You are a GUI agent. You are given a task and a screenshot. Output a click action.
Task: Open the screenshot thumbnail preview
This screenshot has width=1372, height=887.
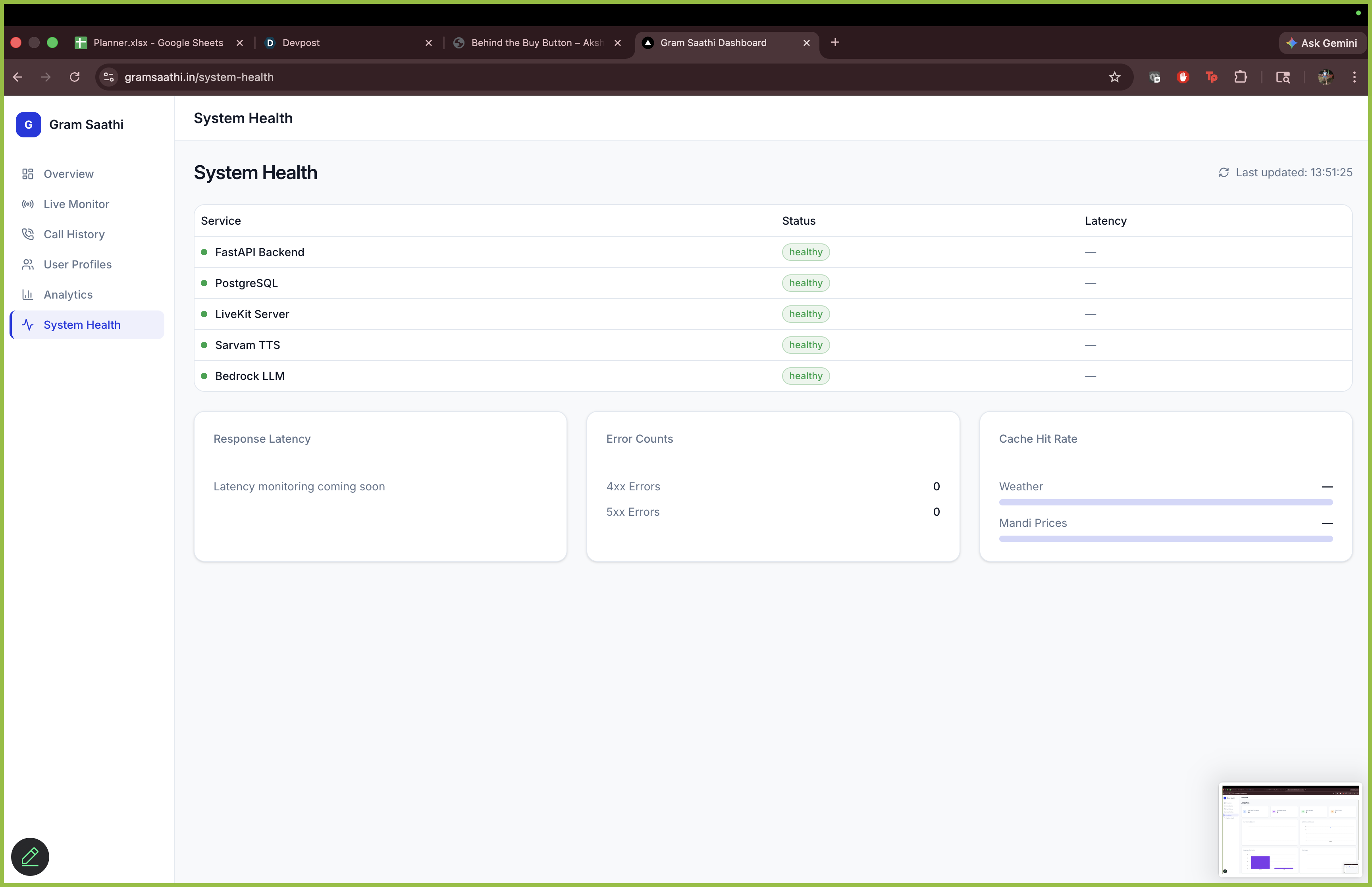(x=1290, y=829)
